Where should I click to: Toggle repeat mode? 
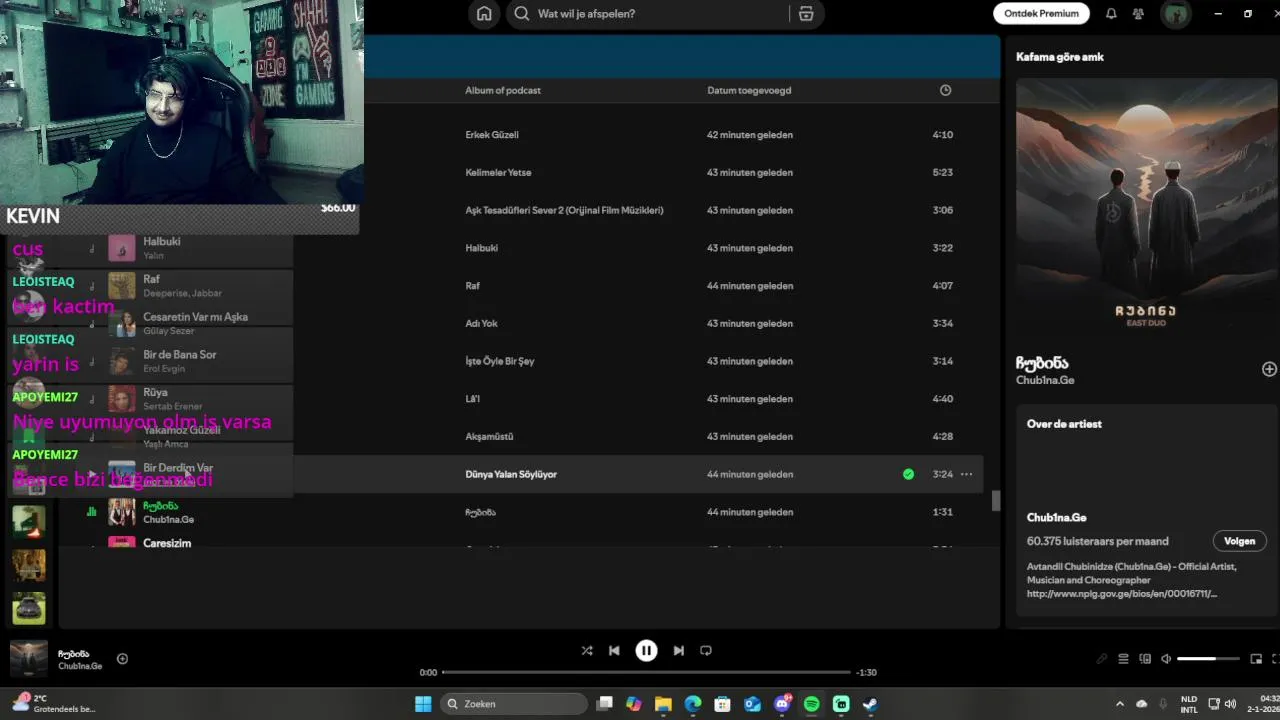(706, 651)
